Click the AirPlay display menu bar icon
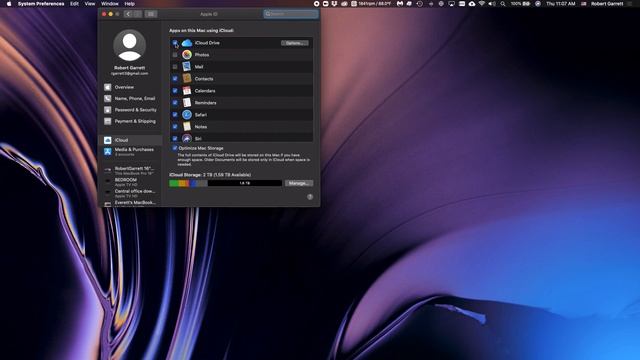The width and height of the screenshot is (640, 360). pyautogui.click(x=451, y=4)
